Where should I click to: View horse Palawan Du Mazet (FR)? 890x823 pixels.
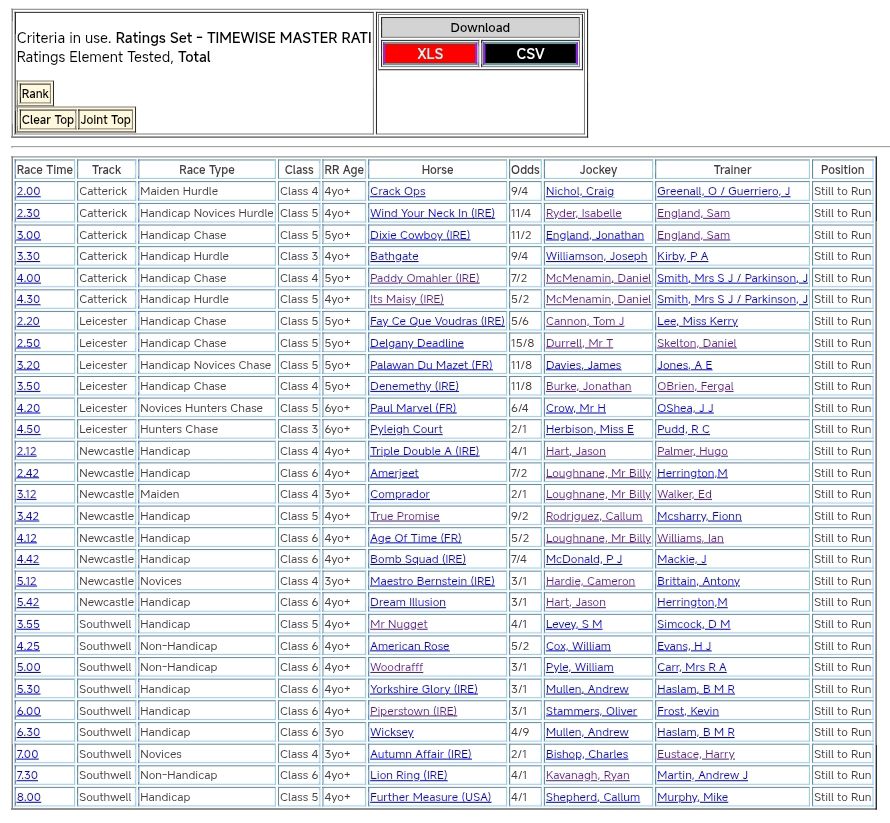431,365
